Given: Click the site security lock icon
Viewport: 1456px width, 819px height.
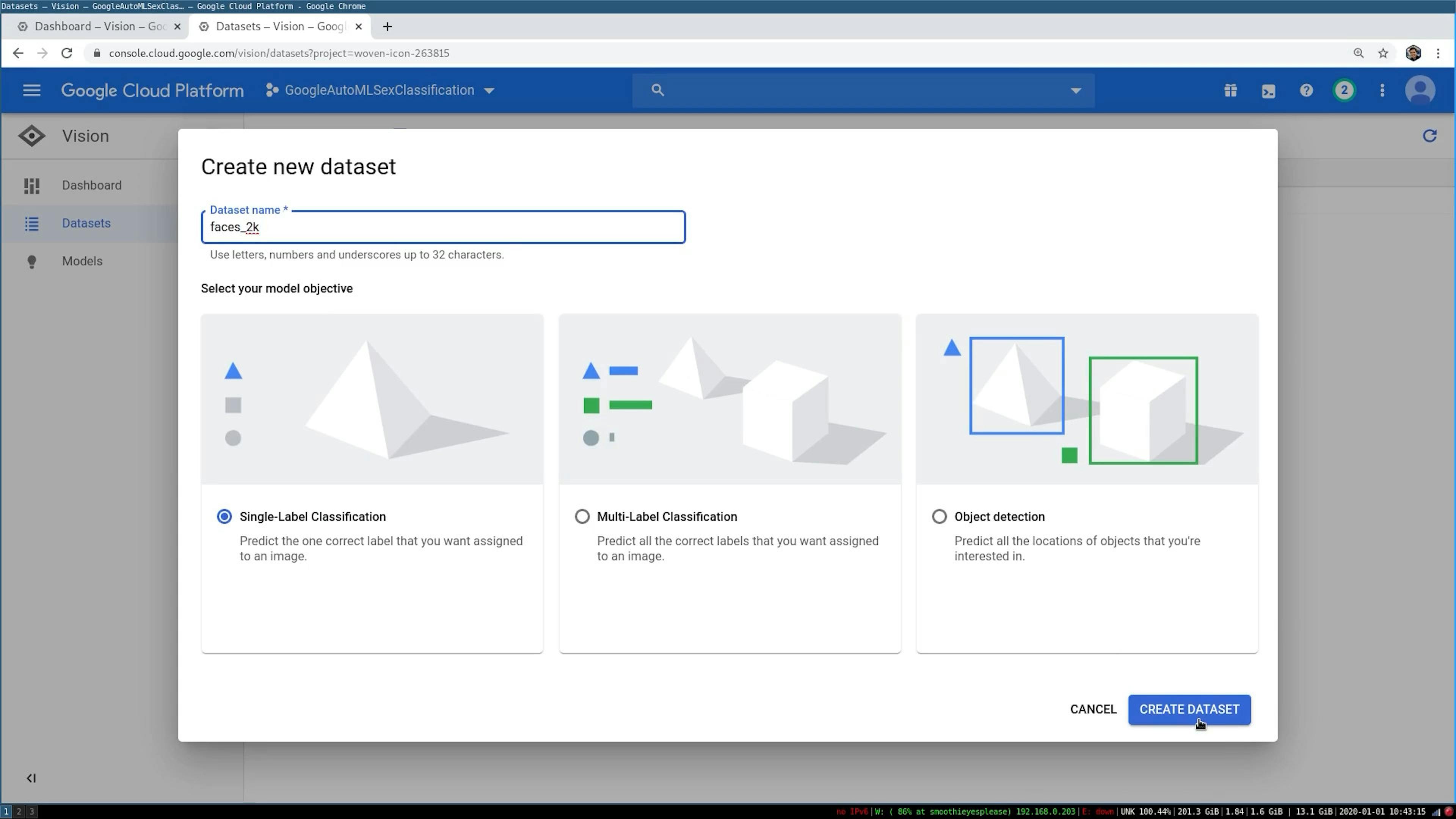Looking at the screenshot, I should click(x=97, y=53).
